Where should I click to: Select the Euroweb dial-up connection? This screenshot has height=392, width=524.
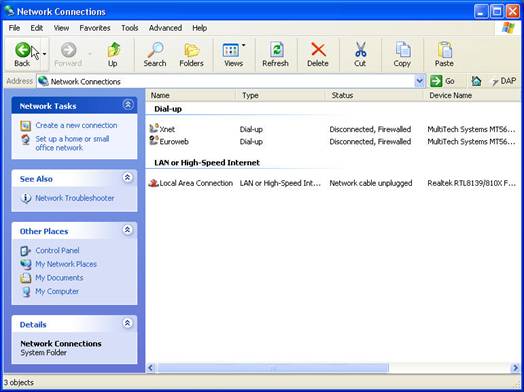(x=174, y=141)
